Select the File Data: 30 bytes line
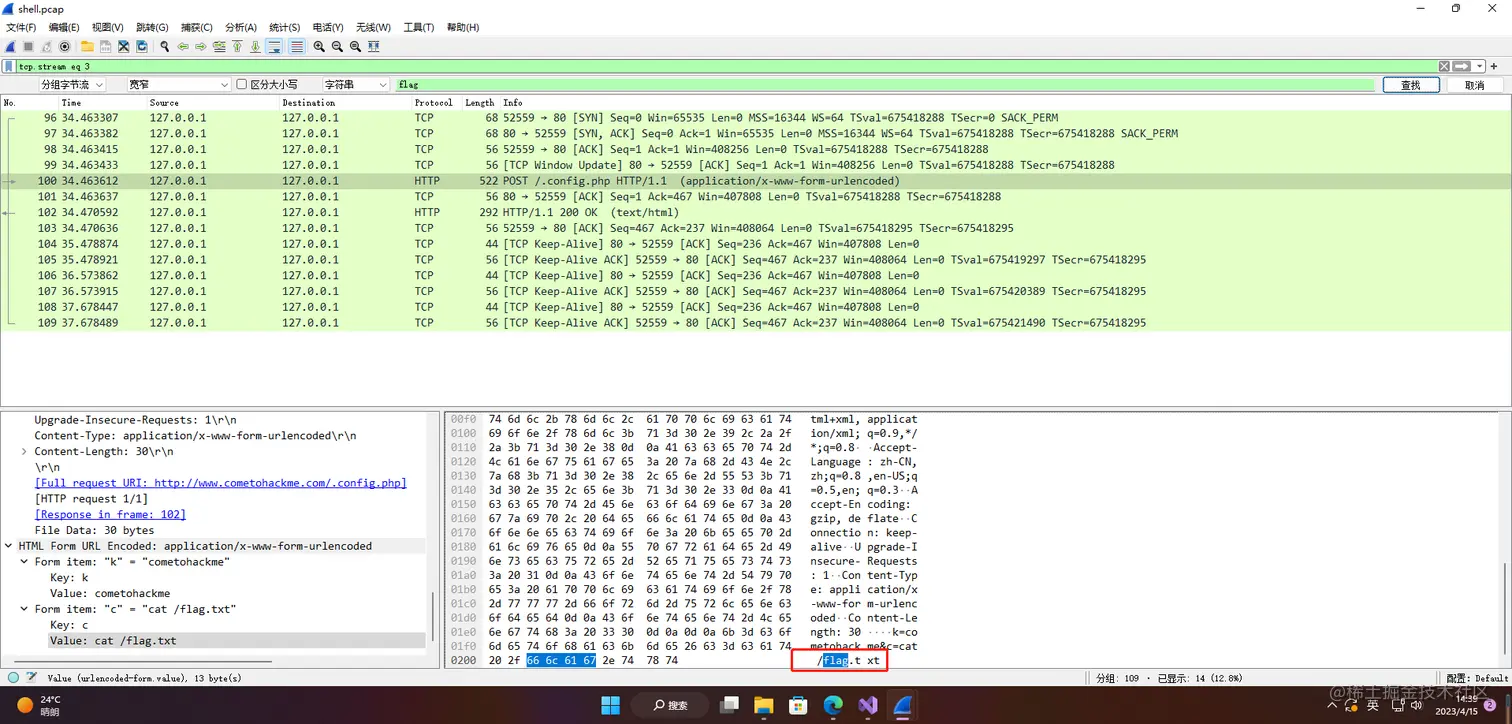 [94, 530]
